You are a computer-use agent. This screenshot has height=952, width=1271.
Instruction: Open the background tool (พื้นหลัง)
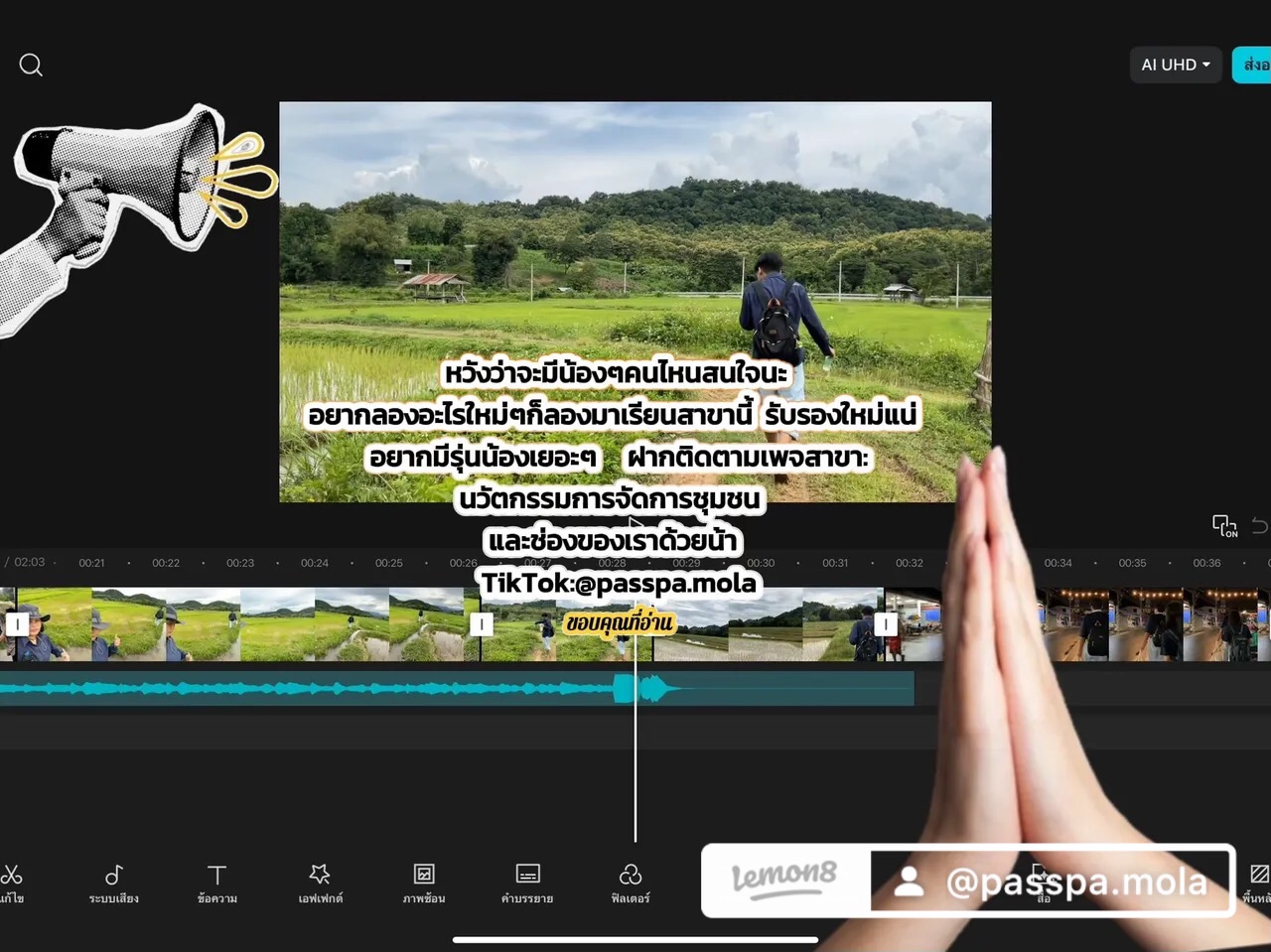click(x=1257, y=883)
